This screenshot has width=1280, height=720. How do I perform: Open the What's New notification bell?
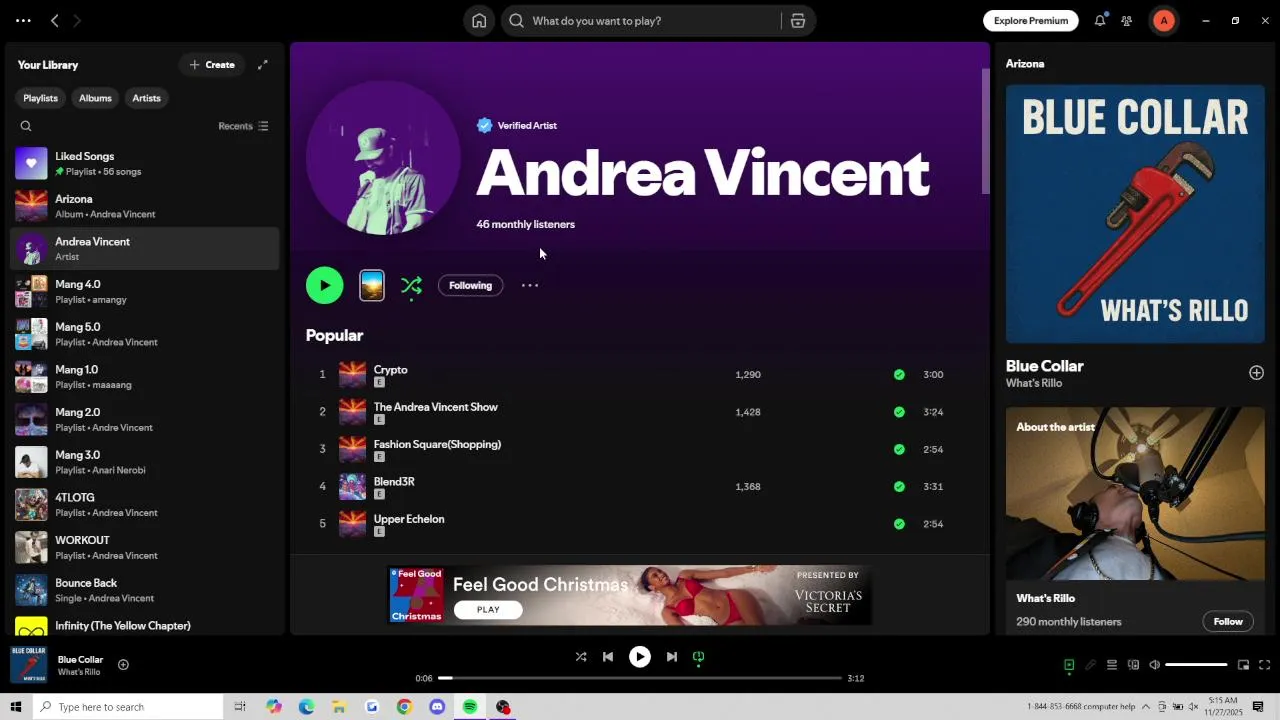1100,21
